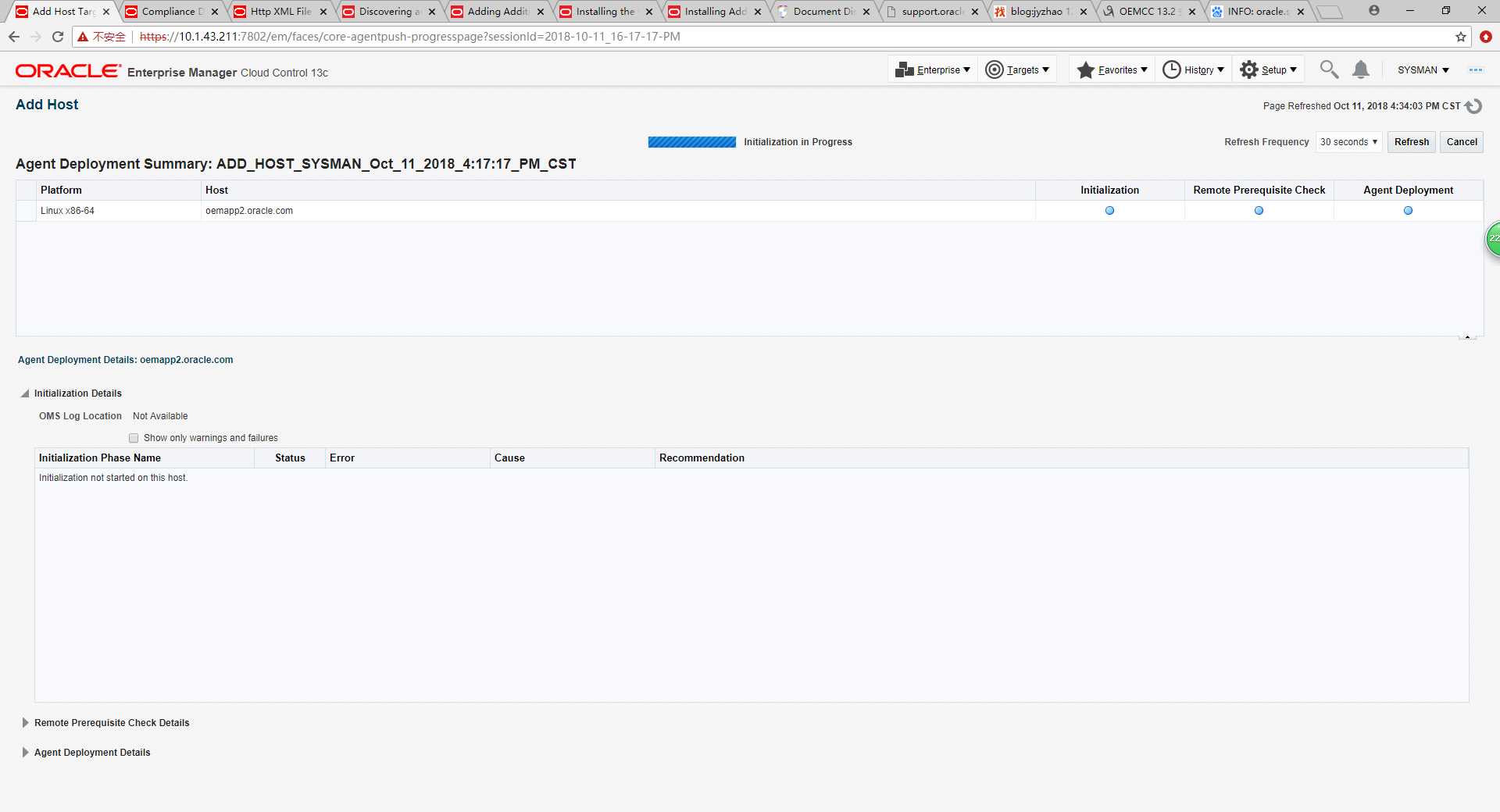Switch to the Compliance tab

point(172,12)
